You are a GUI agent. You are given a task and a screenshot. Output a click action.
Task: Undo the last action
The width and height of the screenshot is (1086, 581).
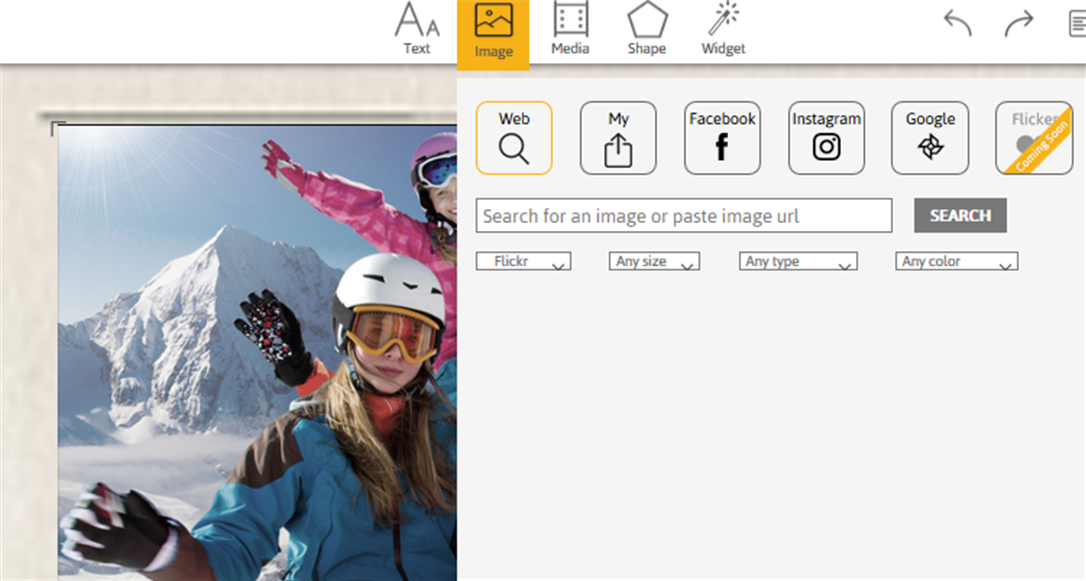tap(958, 23)
